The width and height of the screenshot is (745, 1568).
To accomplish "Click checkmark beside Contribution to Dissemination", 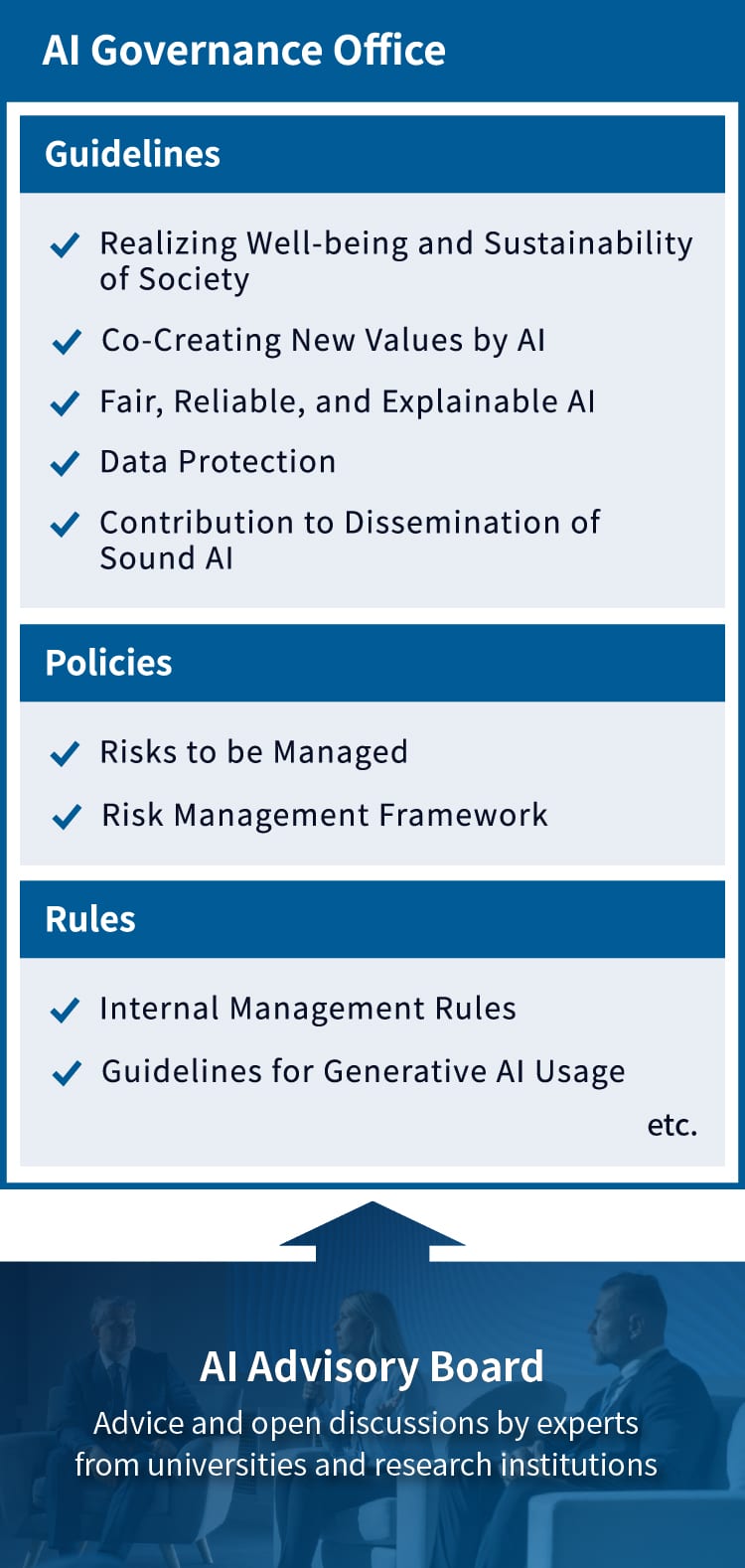I will (x=65, y=524).
